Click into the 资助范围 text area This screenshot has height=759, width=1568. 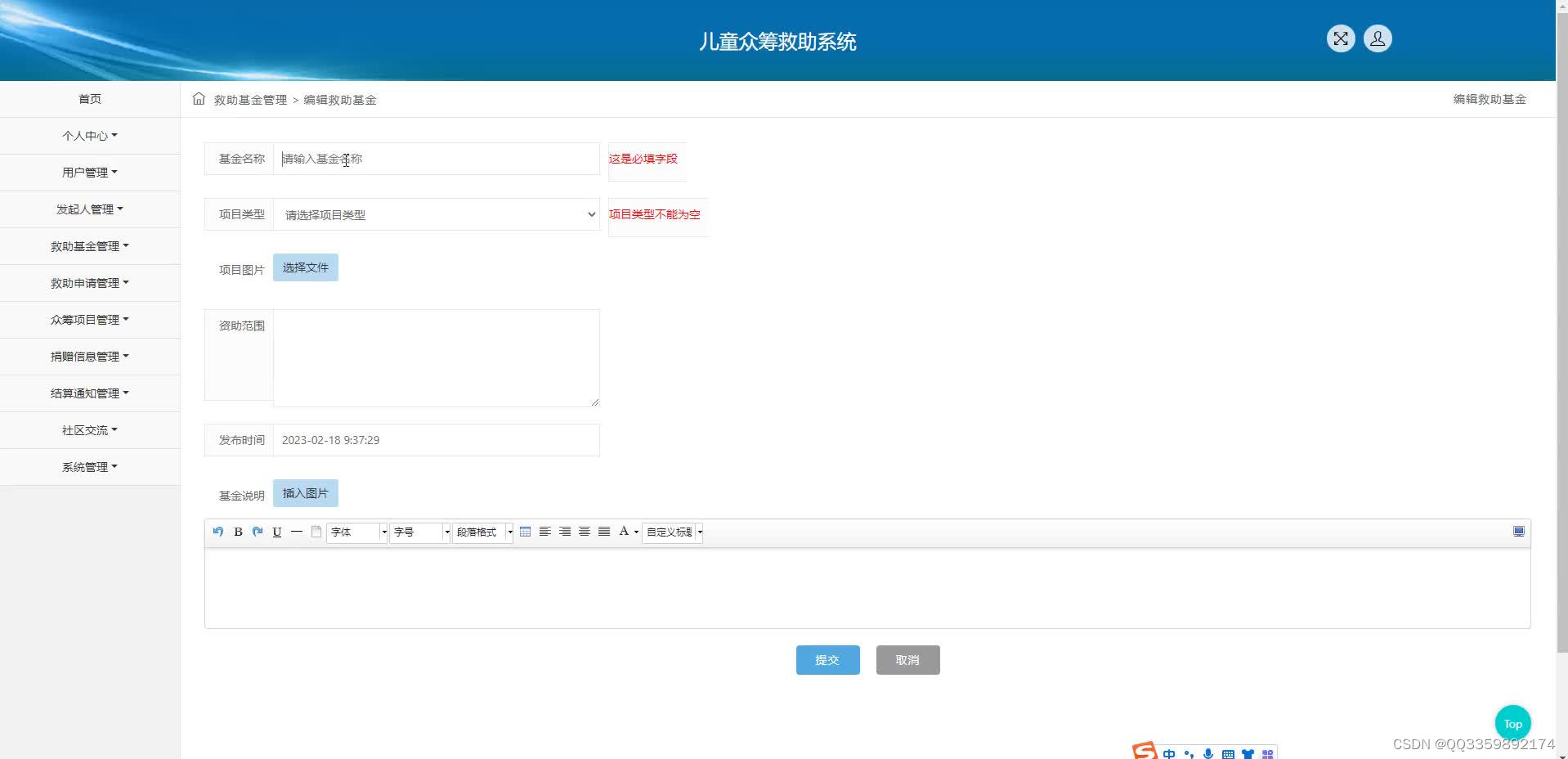437,358
